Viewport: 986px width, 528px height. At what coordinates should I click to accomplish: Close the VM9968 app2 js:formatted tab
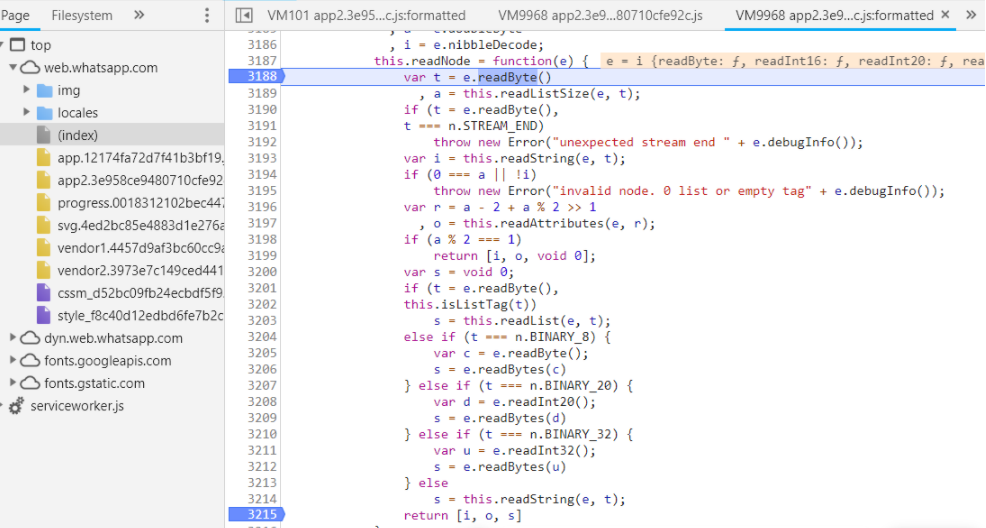pyautogui.click(x=945, y=14)
